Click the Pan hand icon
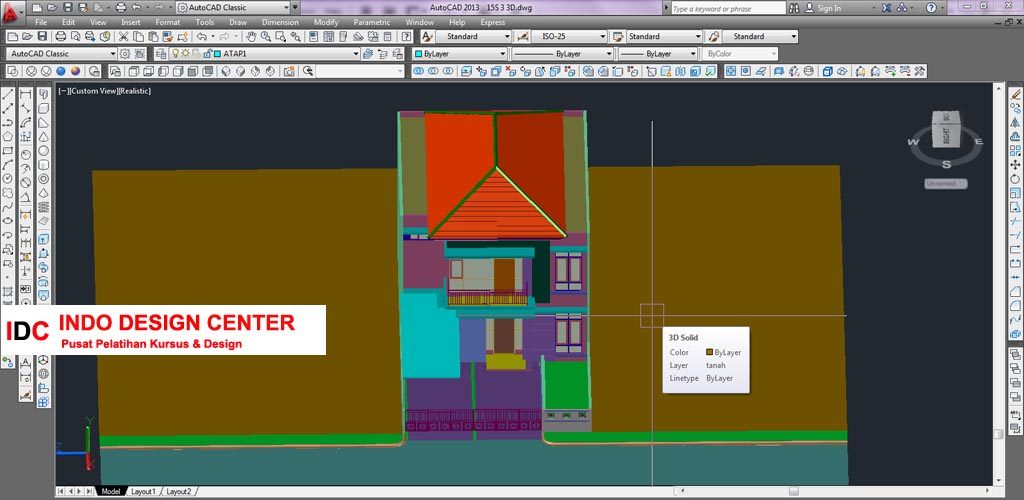Screen dimensions: 1024x500 (x=251, y=37)
